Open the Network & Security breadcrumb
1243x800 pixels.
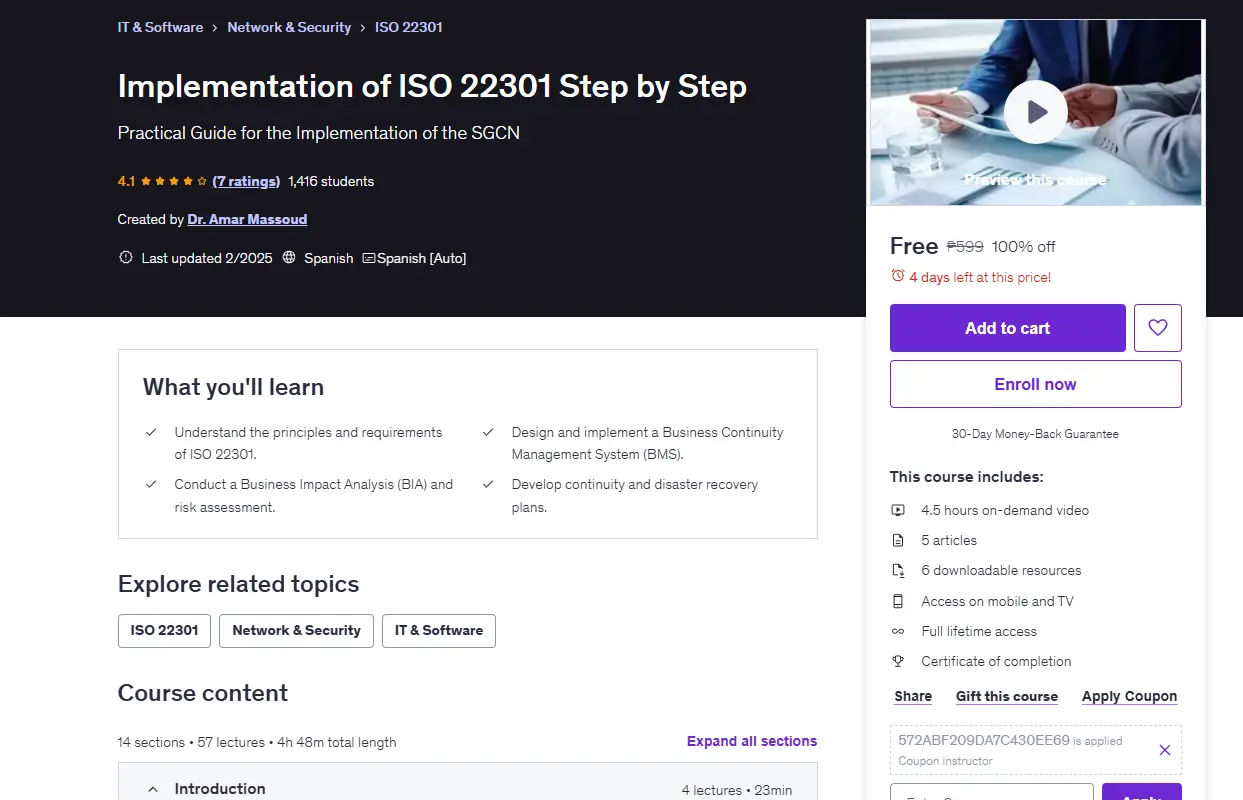(289, 27)
